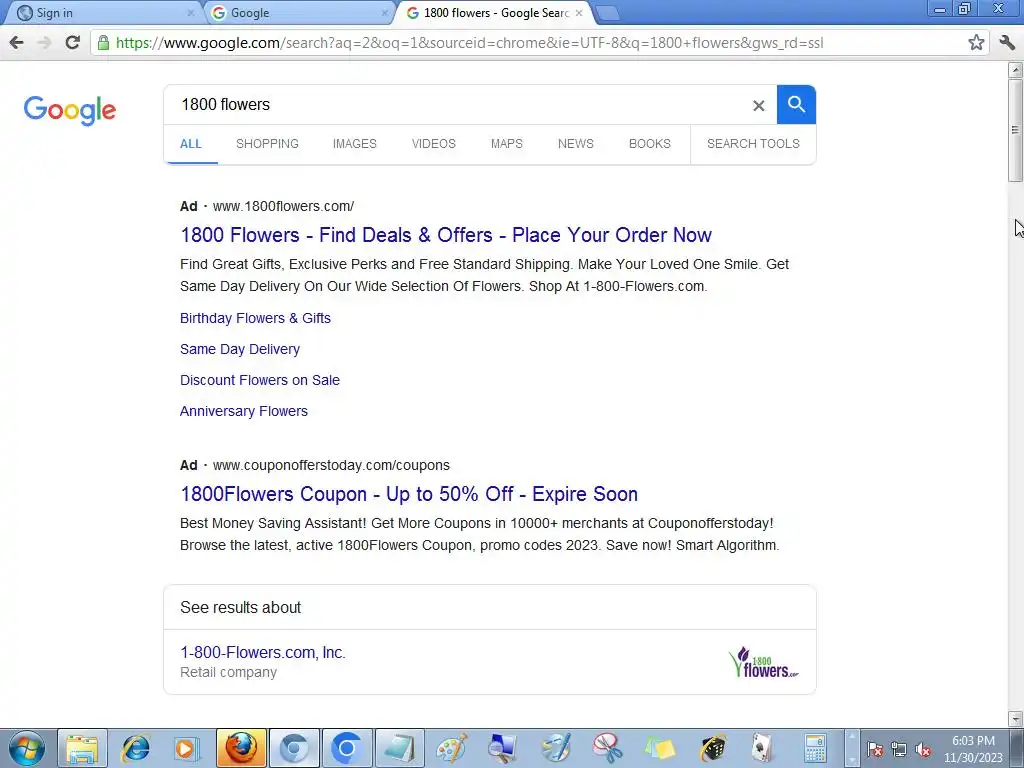Viewport: 1024px width, 768px height.
Task: Open Discount Flowers on Sale link
Action: point(260,380)
